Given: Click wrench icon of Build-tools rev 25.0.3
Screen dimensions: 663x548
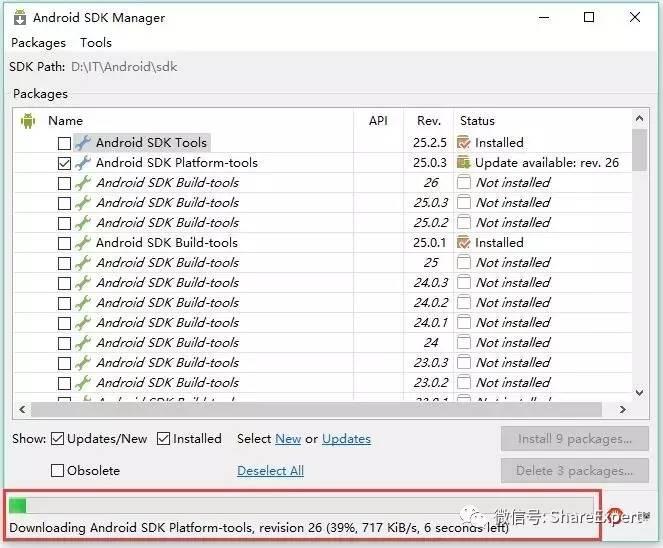Looking at the screenshot, I should [83, 203].
